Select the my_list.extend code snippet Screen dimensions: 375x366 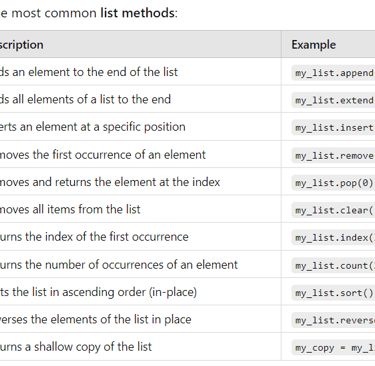pos(333,100)
